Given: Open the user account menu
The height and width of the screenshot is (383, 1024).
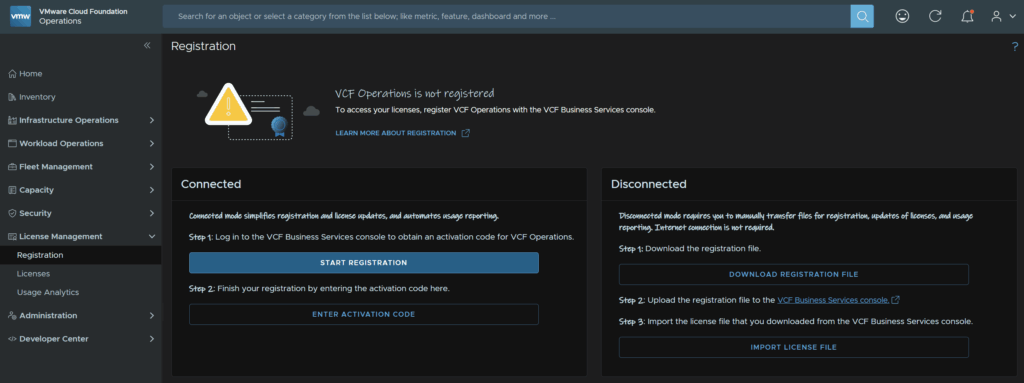Looking at the screenshot, I should pos(1003,16).
